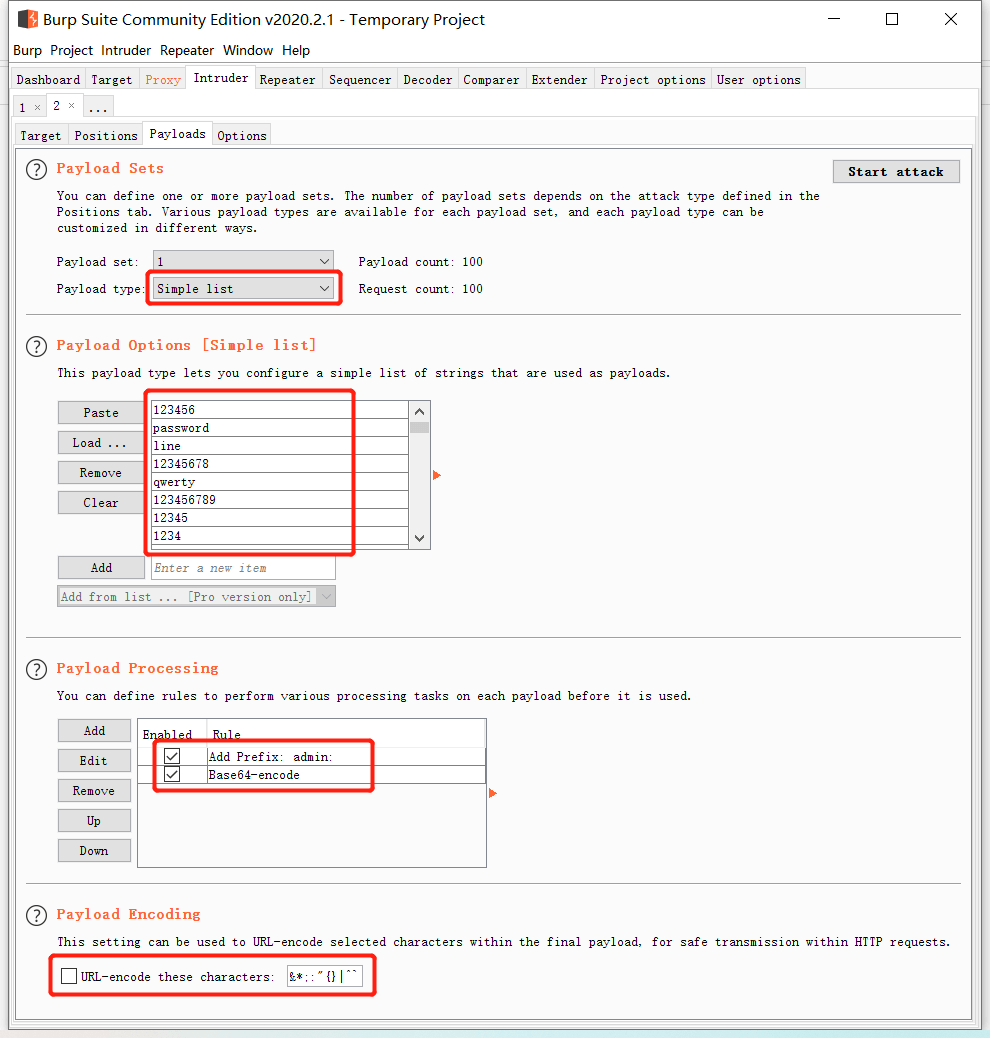Open the Project menu

click(72, 50)
